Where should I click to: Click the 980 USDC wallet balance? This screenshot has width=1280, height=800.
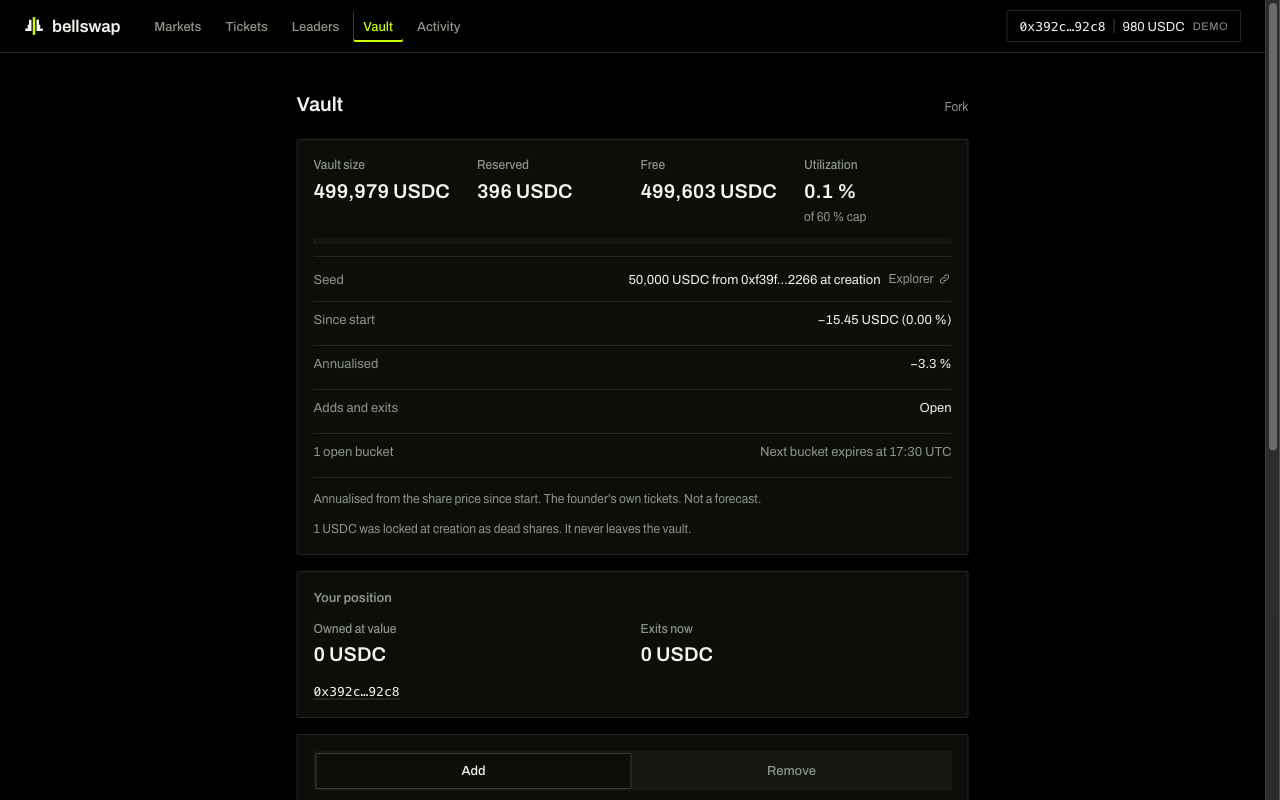1153,26
